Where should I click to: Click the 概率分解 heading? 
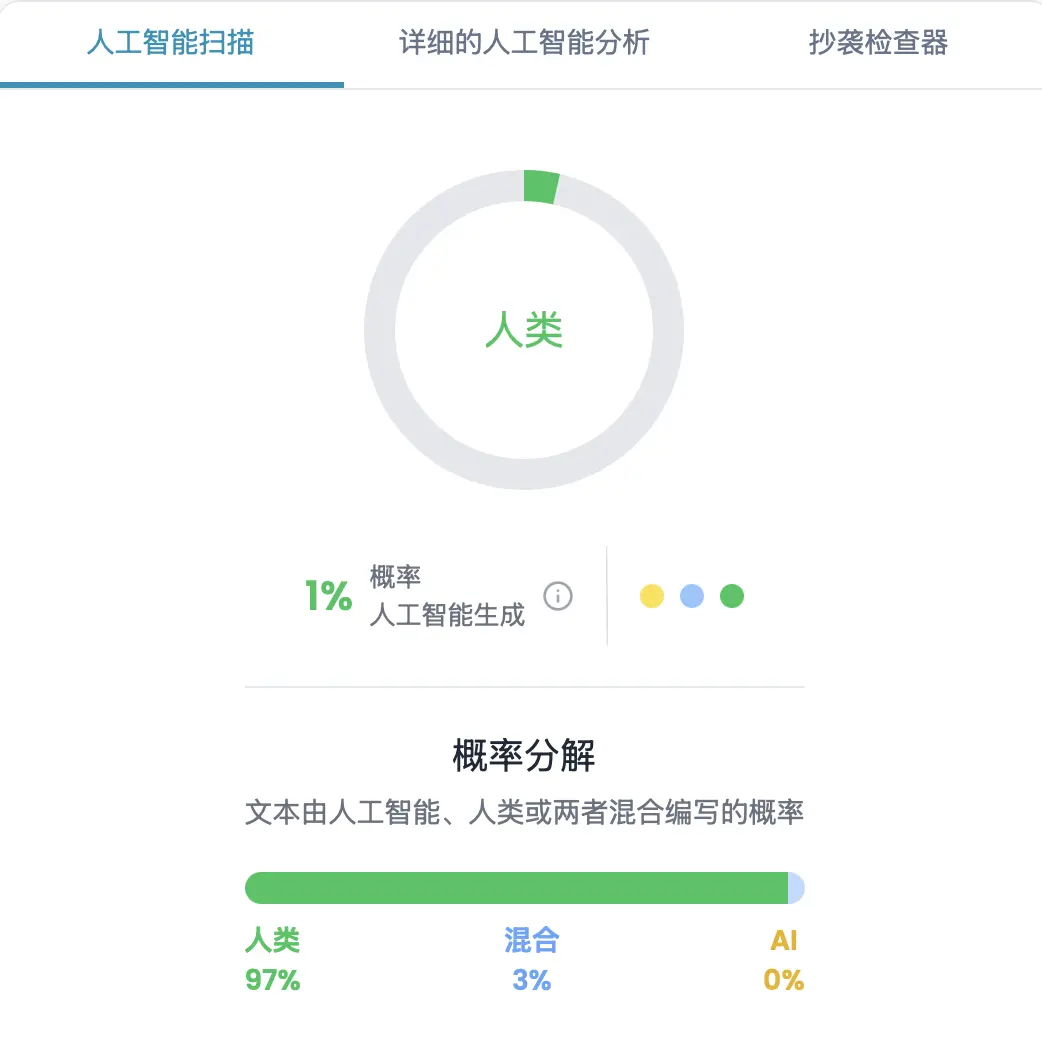(x=523, y=757)
